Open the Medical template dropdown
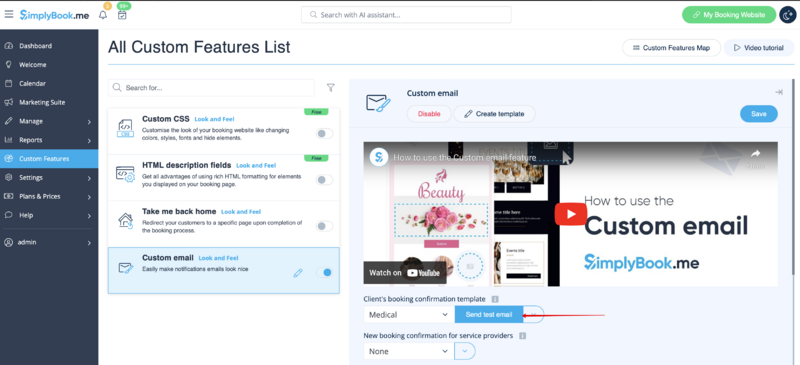Image resolution: width=800 pixels, height=365 pixels. click(409, 314)
